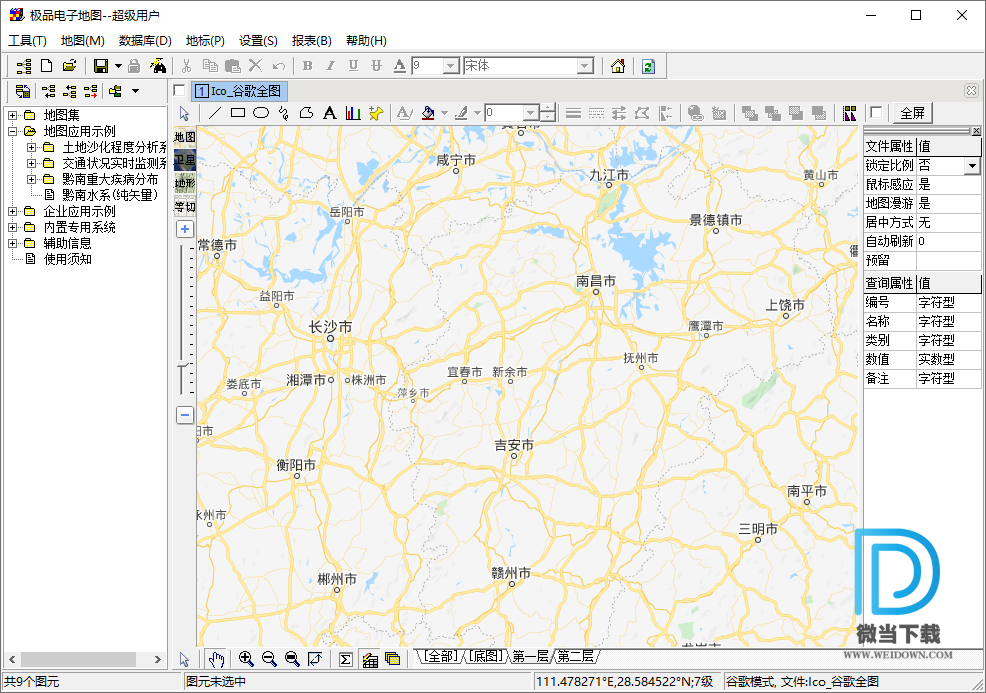Select the line drawing tool
This screenshot has height=693, width=986.
pyautogui.click(x=214, y=113)
